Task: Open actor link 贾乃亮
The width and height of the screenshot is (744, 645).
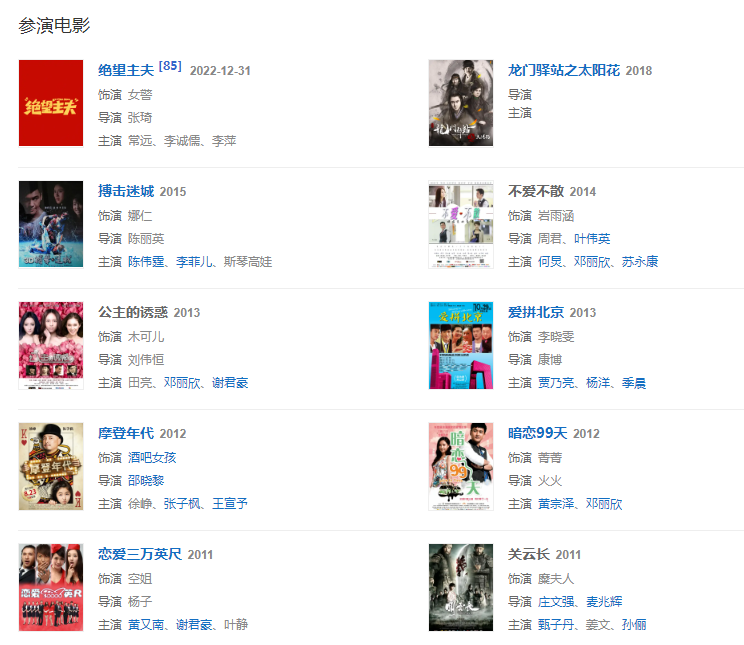Action: (556, 383)
